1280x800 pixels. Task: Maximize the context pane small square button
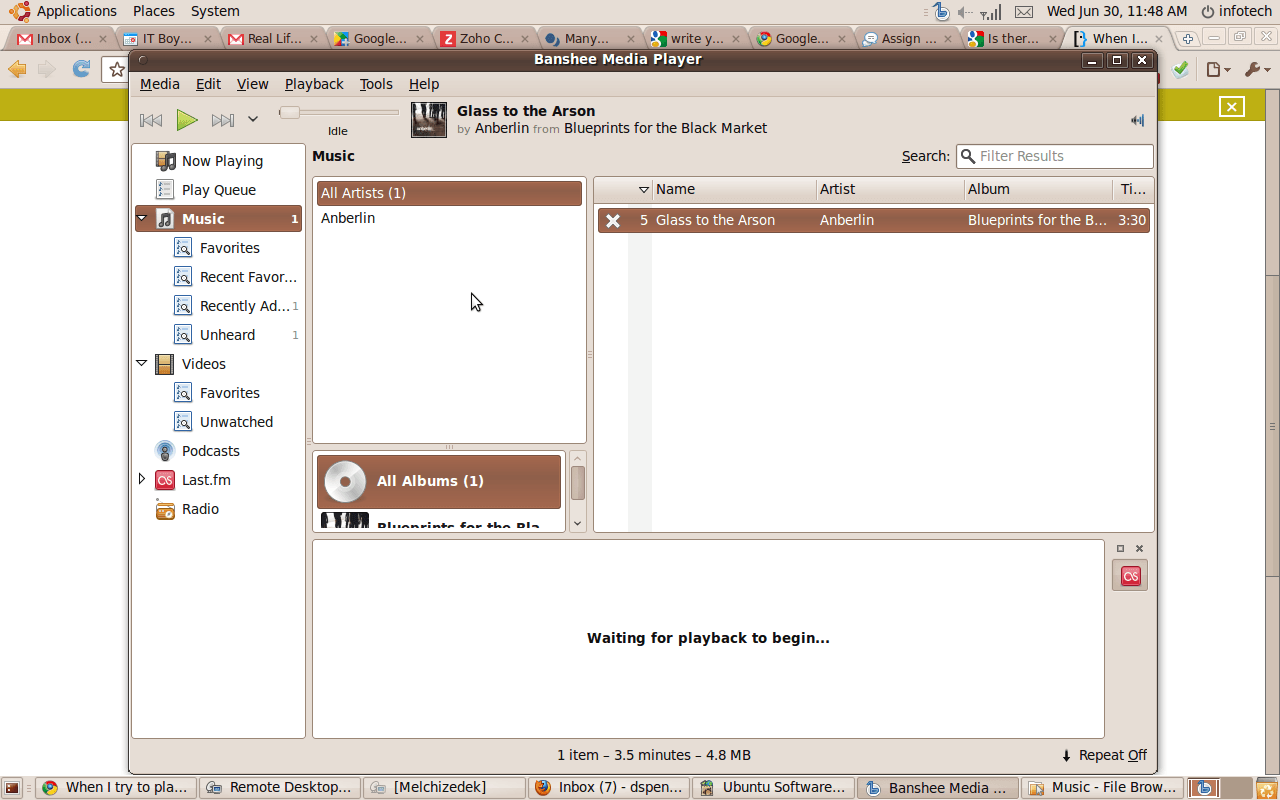click(x=1120, y=548)
